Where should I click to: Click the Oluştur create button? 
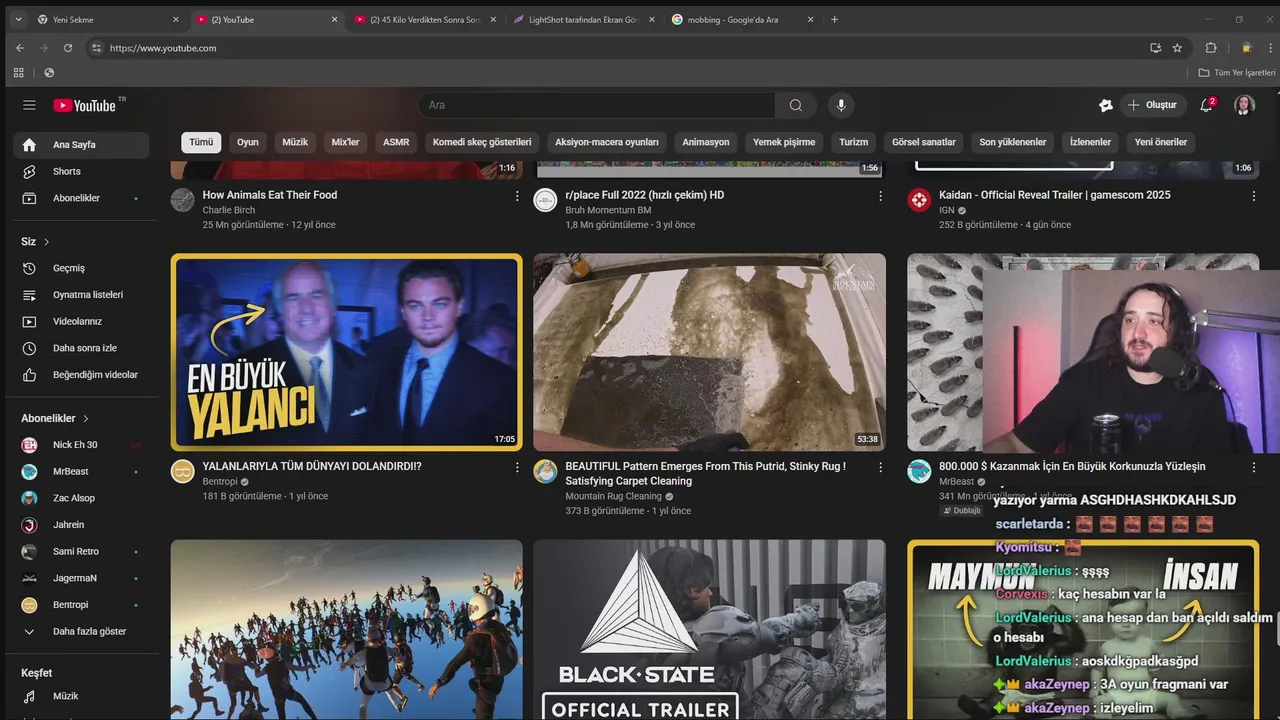(x=1152, y=105)
